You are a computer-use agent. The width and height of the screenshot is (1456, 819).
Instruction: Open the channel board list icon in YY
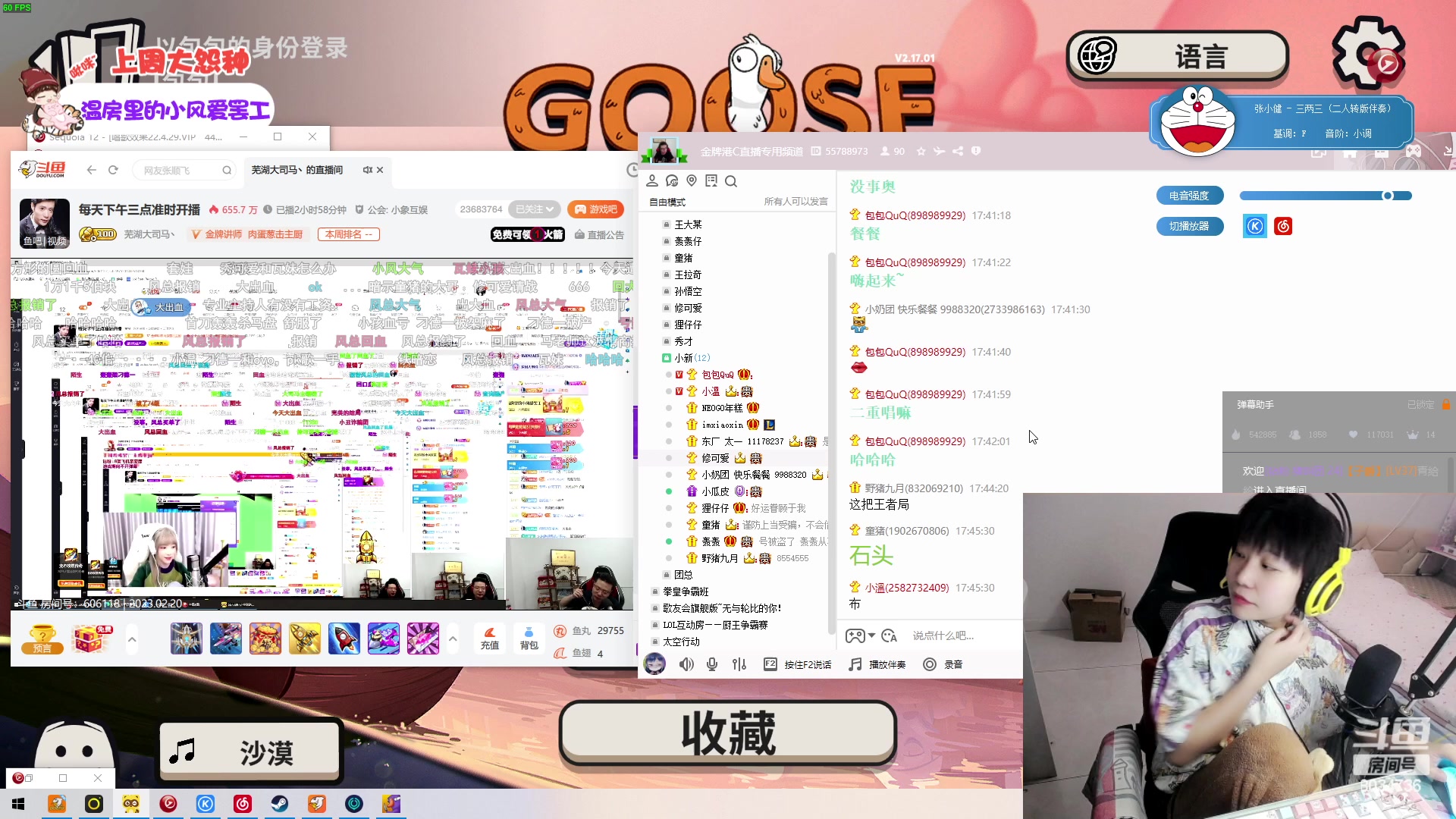[711, 180]
